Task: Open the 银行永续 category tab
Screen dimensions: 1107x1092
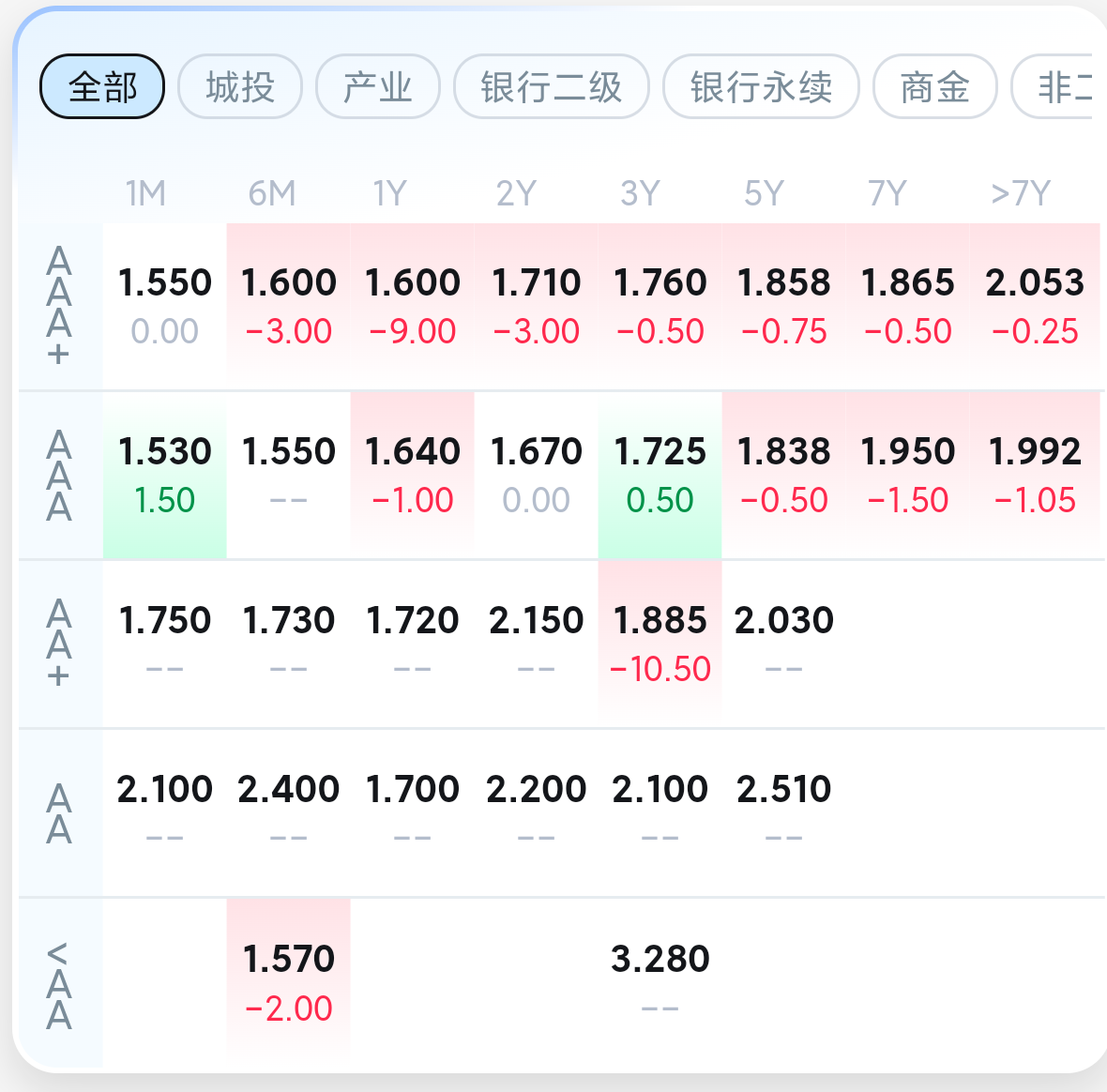Action: coord(761,87)
